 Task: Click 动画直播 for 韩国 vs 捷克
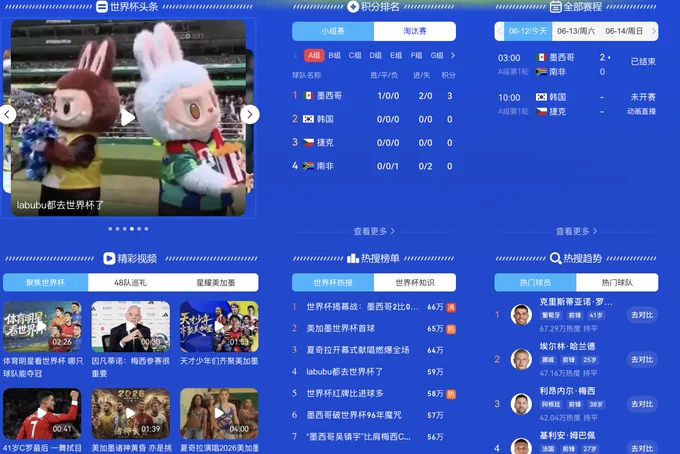click(641, 112)
